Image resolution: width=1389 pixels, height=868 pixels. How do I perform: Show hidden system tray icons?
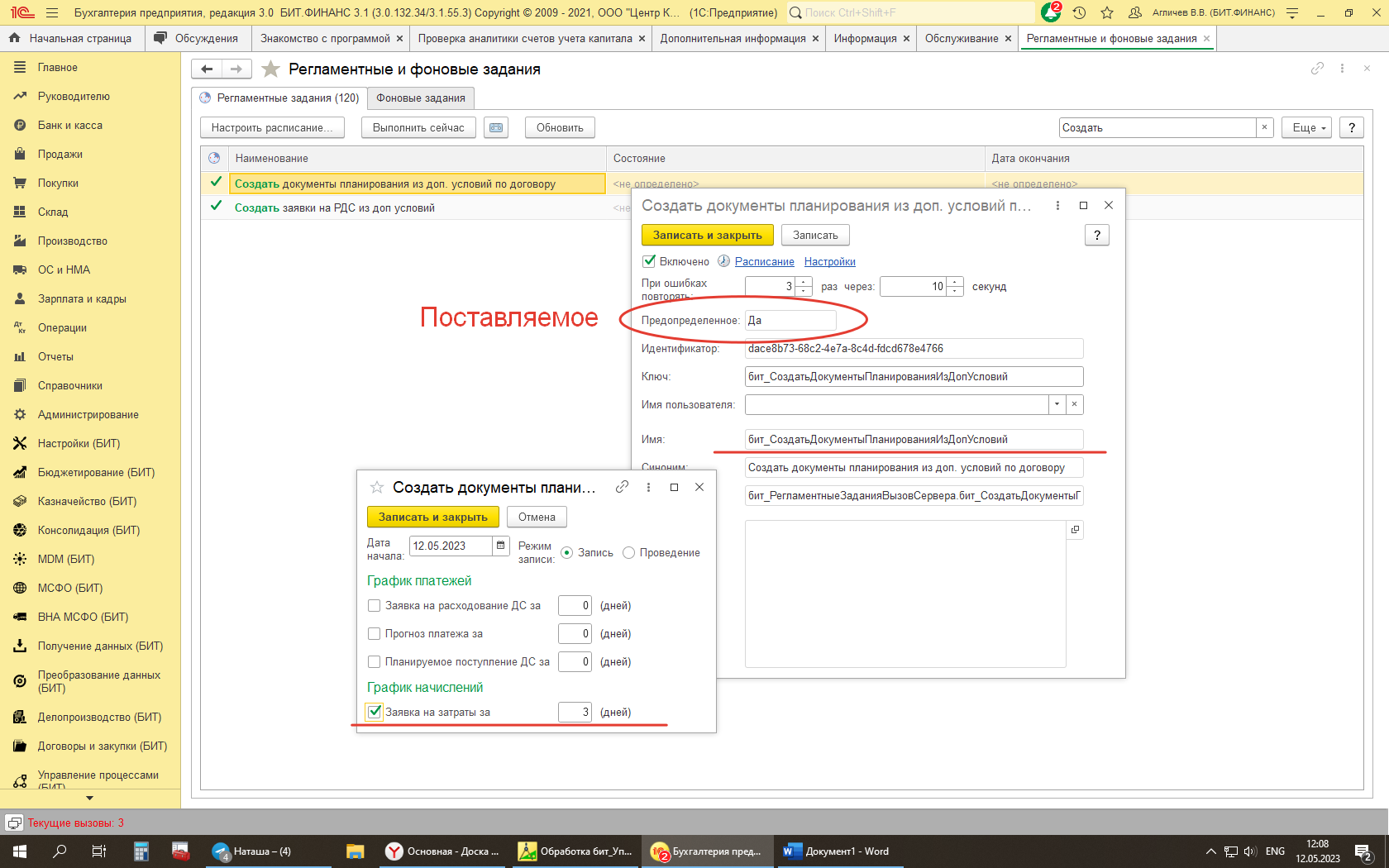click(1211, 851)
